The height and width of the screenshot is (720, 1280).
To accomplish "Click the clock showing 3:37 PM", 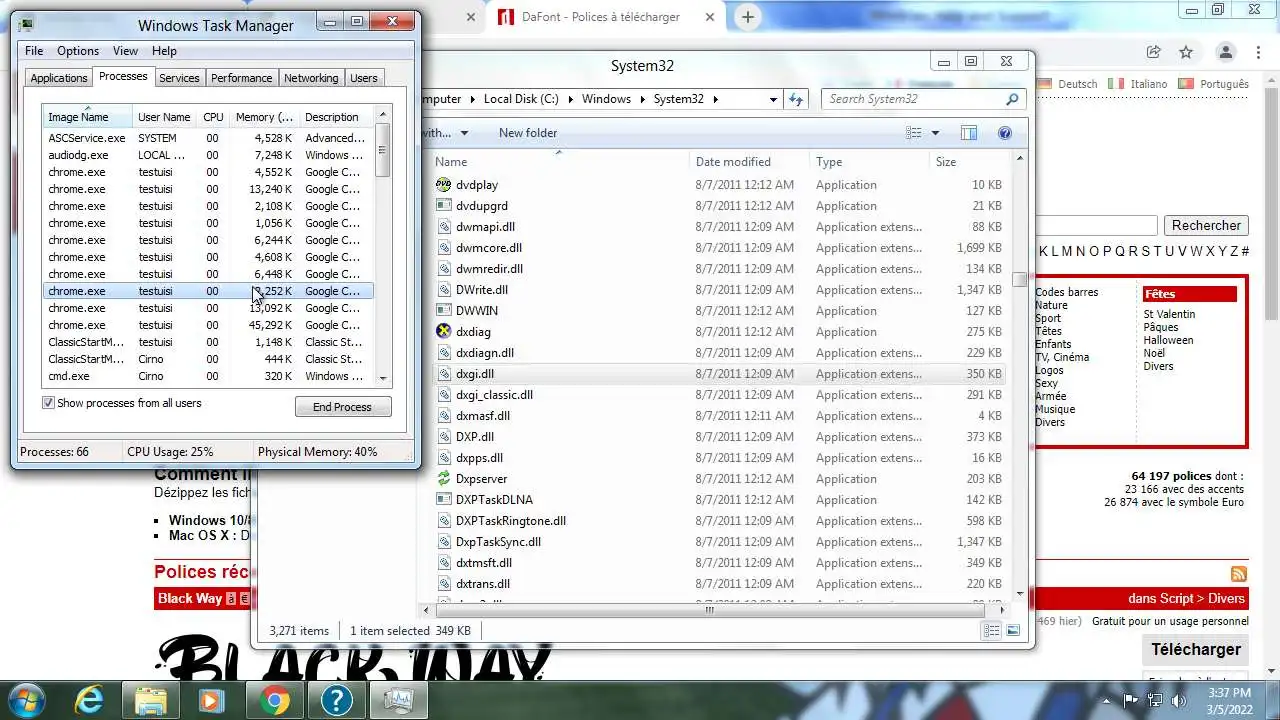I will [1228, 693].
